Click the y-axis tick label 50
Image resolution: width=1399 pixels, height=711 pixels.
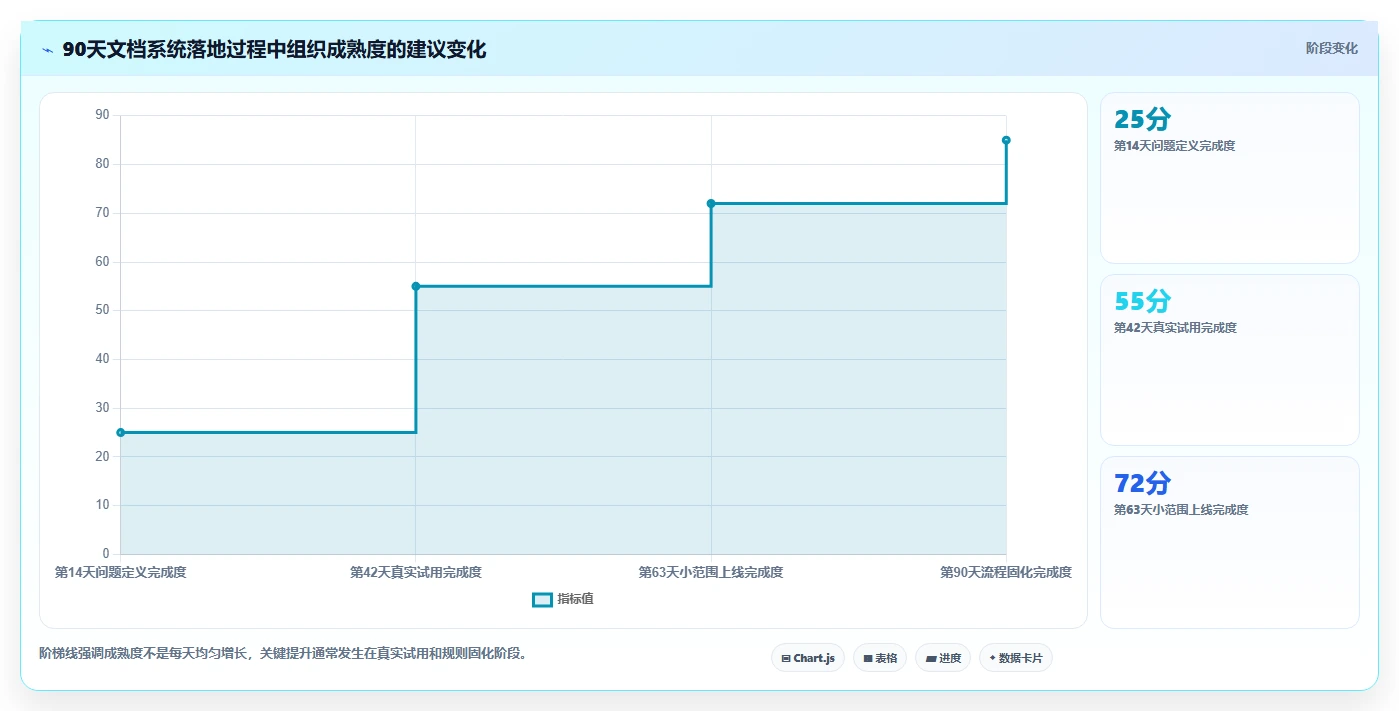[102, 310]
